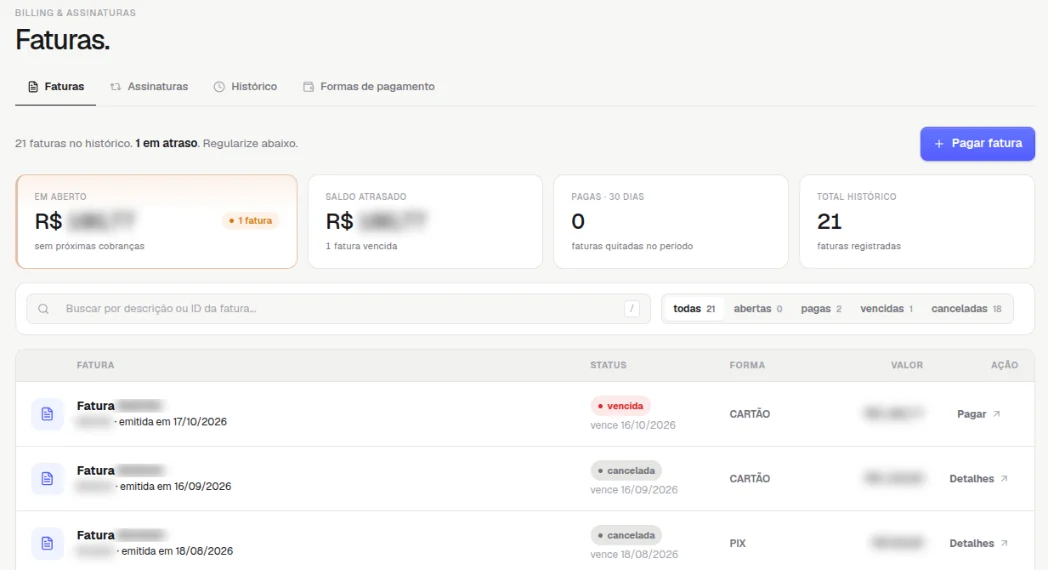The height and width of the screenshot is (570, 1048).
Task: Select the Total histórico card
Action: point(917,222)
